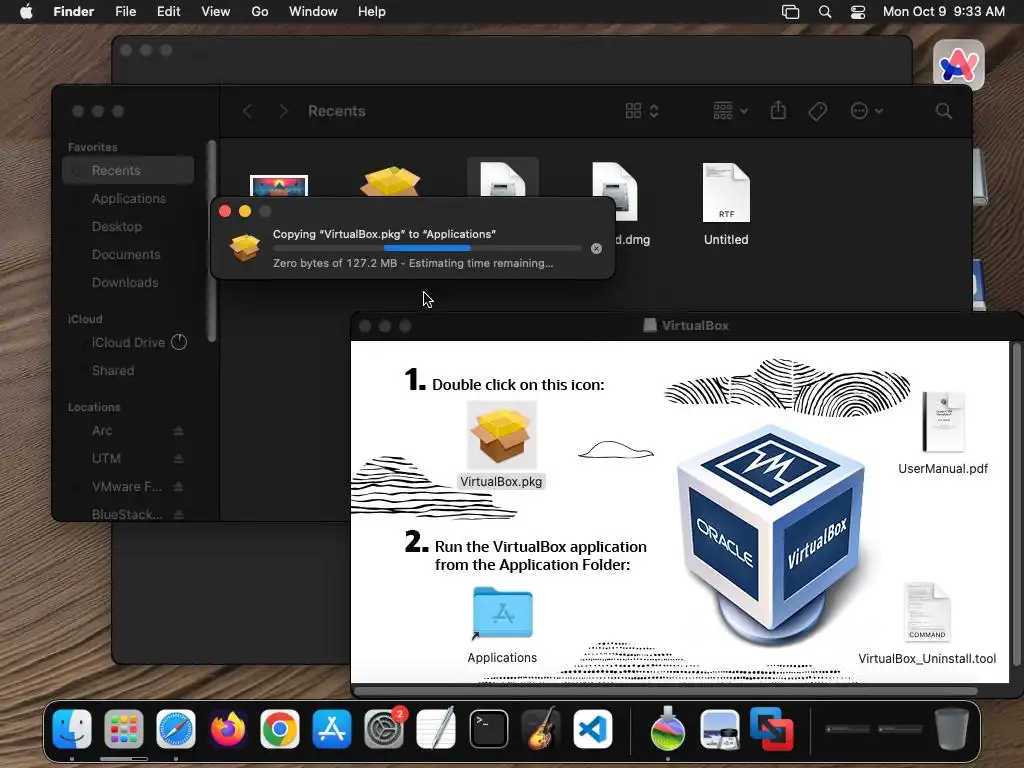Click the copy progress bar
The height and width of the screenshot is (768, 1024).
[x=427, y=248]
